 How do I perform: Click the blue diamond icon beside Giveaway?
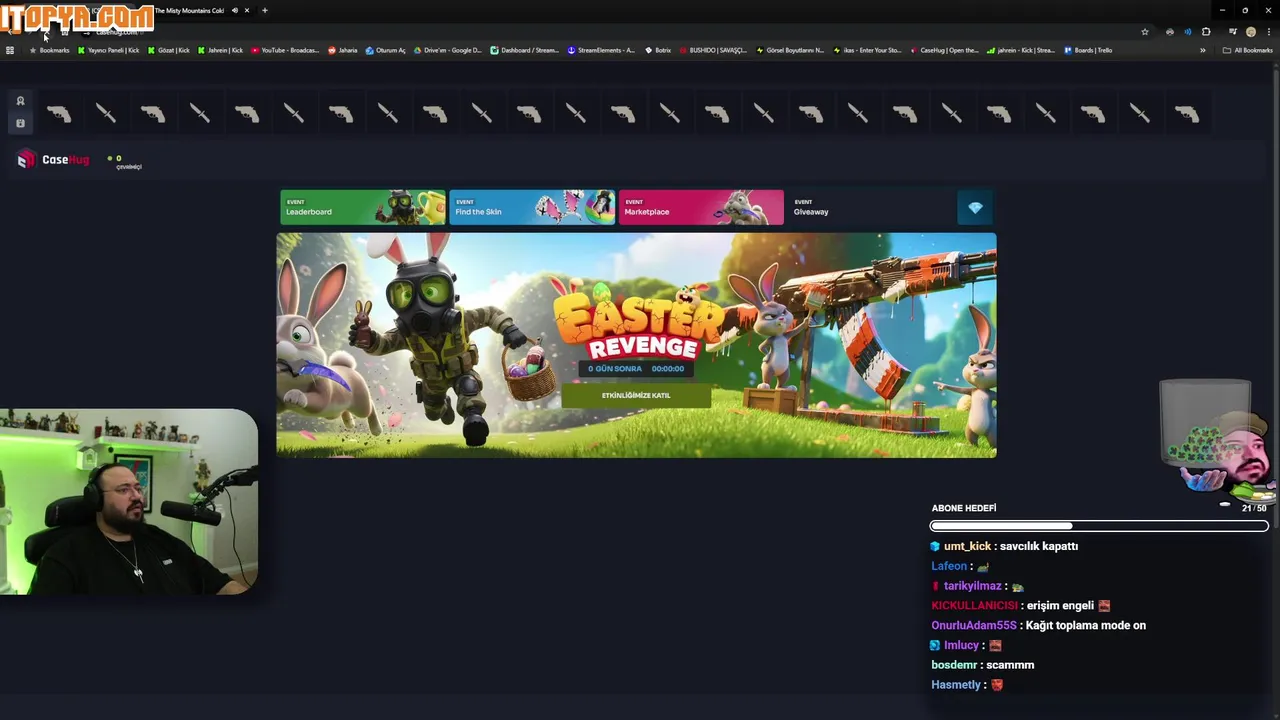[975, 208]
